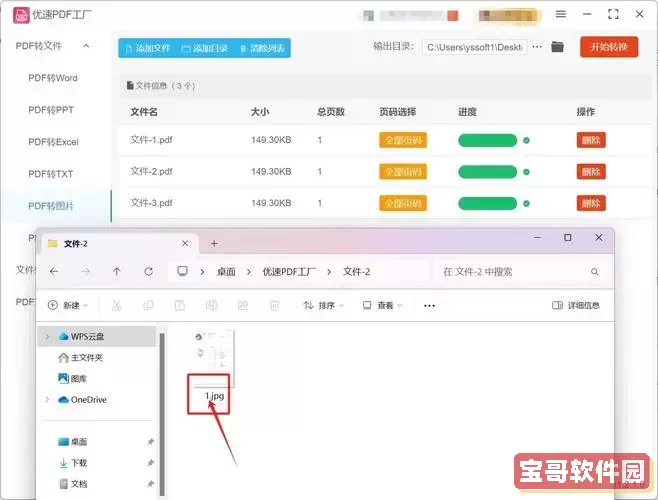
Task: Click the 添加文件 button
Action: tap(148, 48)
